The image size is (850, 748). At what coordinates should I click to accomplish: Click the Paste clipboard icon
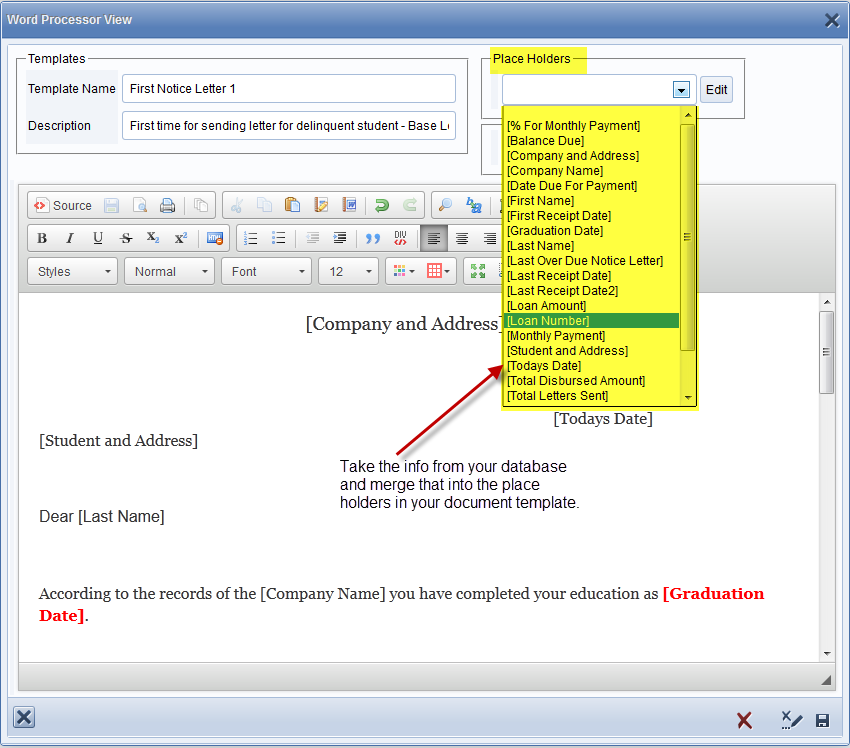pos(292,206)
